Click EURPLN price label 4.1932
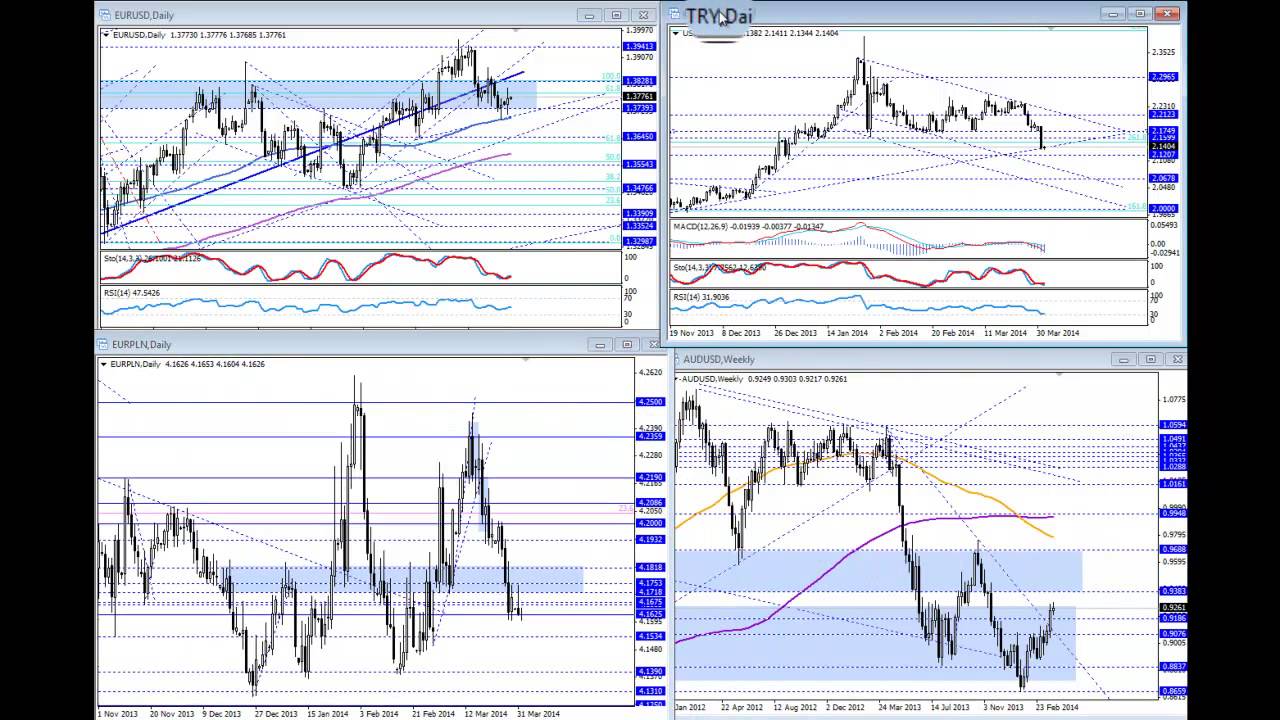This screenshot has height=720, width=1280. point(650,539)
